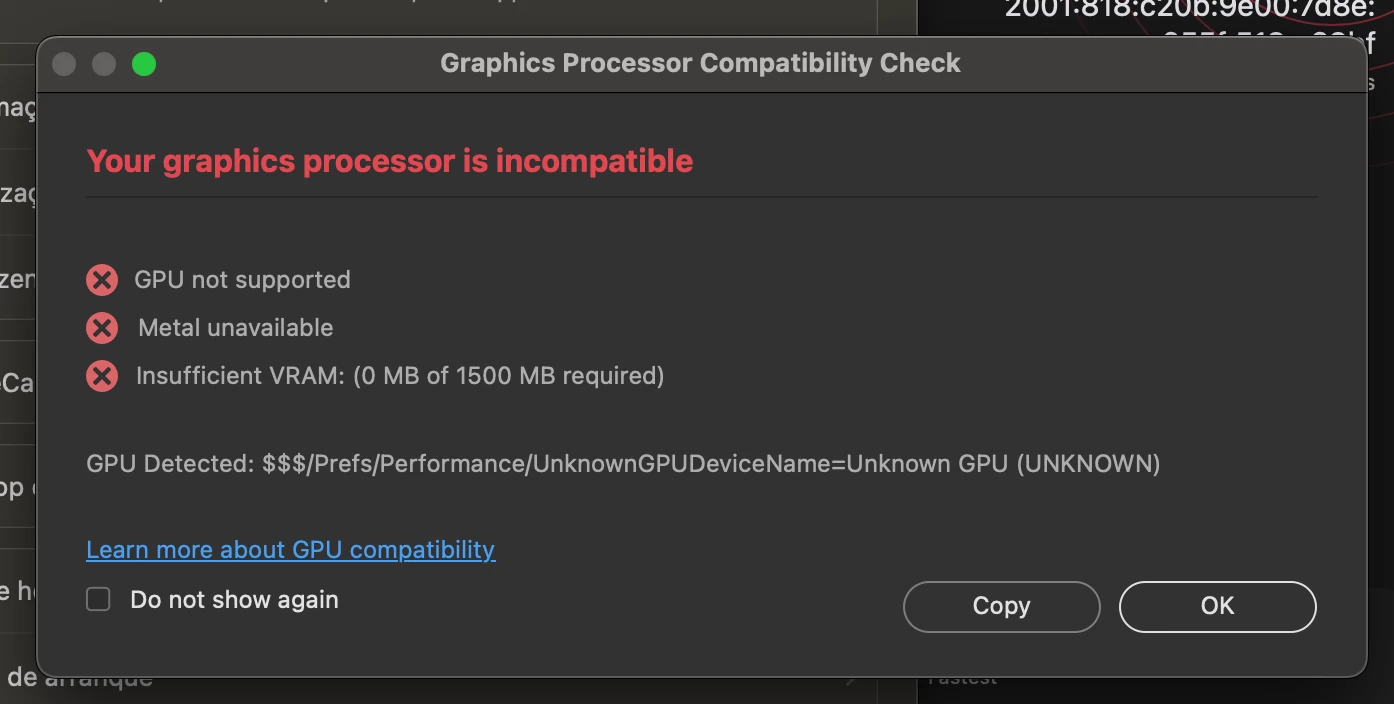Click the error icon beside Insufficient VRAM
The image size is (1394, 704).
click(102, 376)
